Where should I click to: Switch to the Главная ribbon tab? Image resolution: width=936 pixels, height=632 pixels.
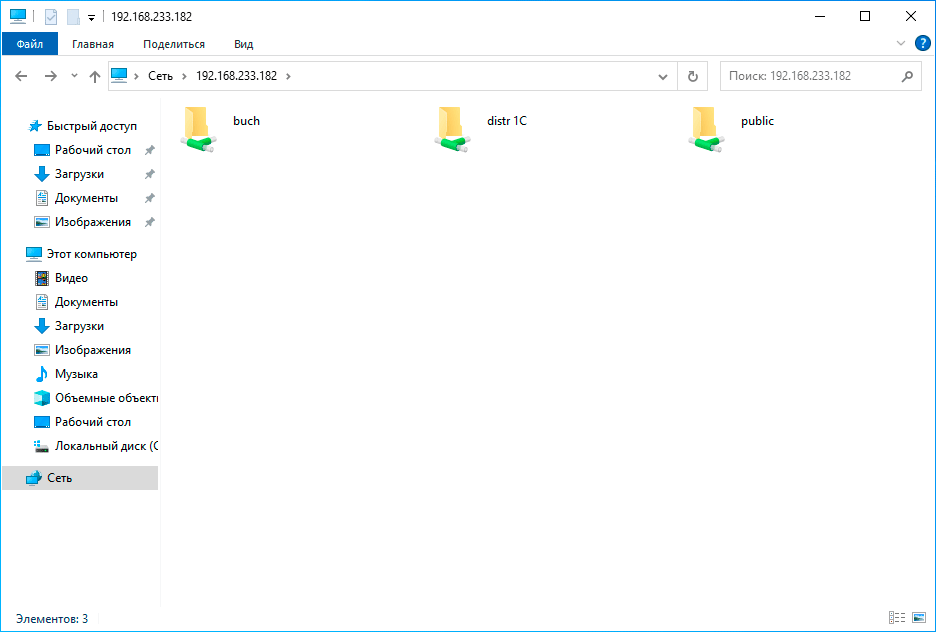click(93, 44)
